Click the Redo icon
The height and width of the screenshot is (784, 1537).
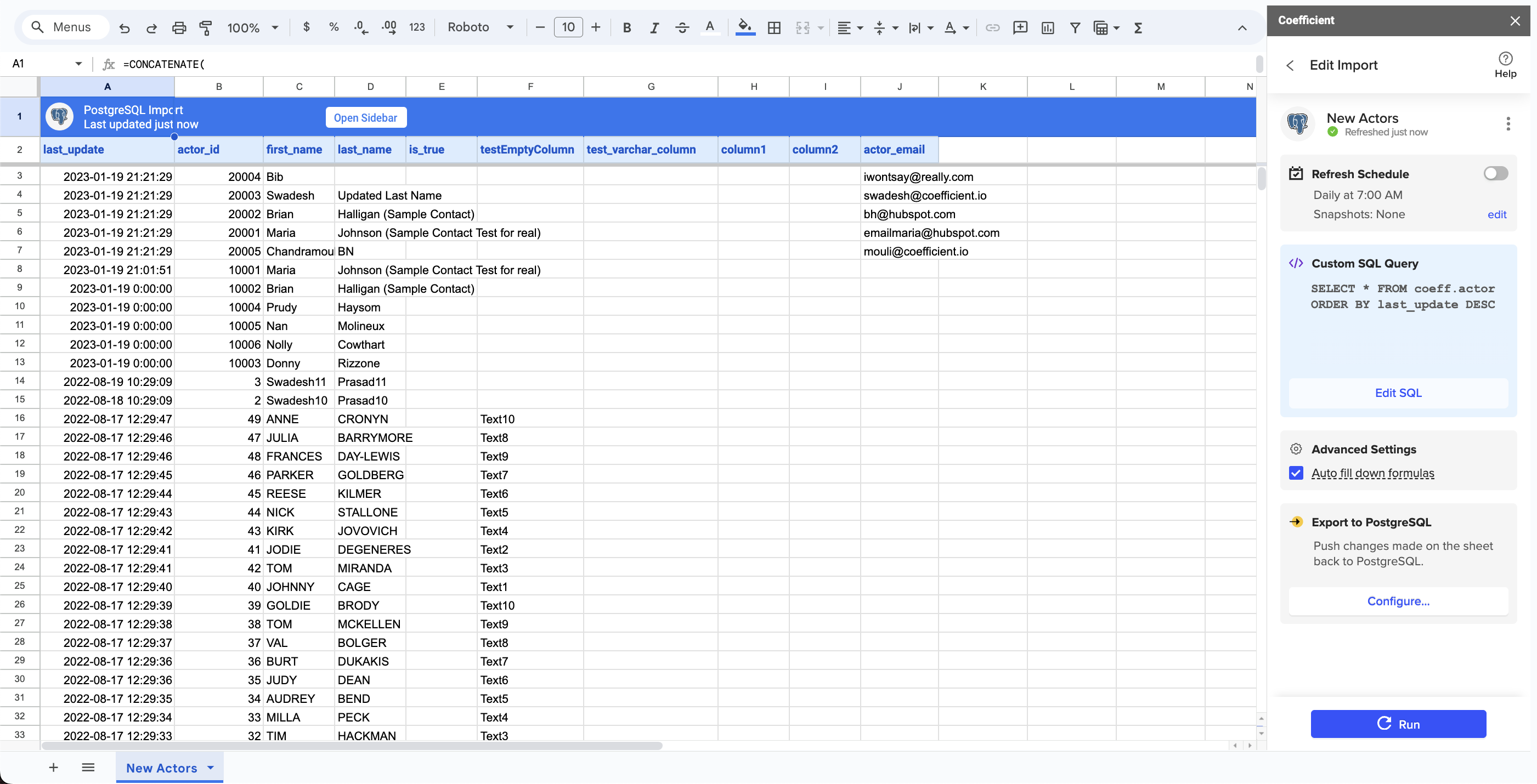pos(151,27)
